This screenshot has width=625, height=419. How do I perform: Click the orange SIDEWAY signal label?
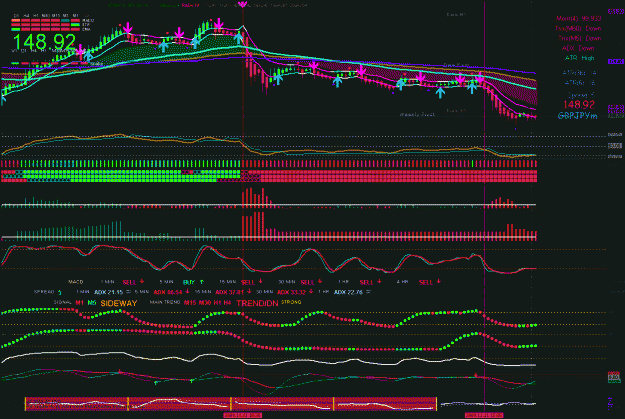coord(119,303)
